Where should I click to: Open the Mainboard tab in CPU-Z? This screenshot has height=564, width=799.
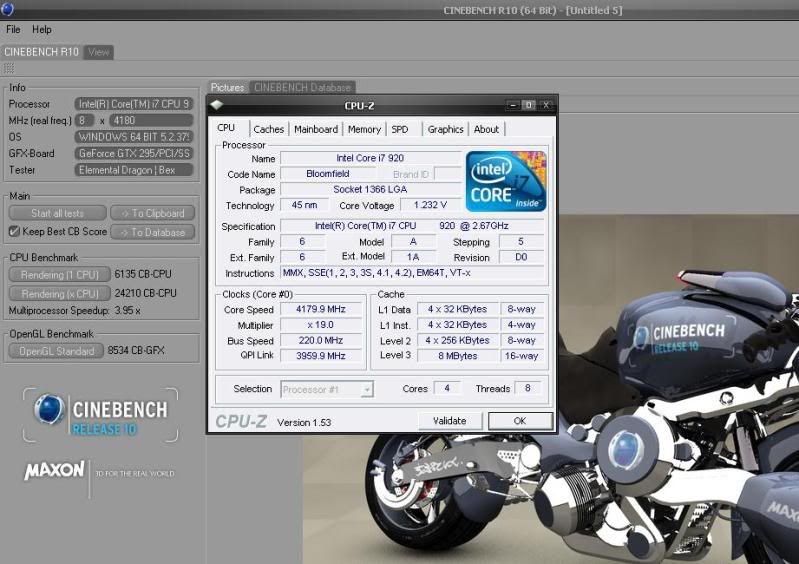[x=316, y=129]
